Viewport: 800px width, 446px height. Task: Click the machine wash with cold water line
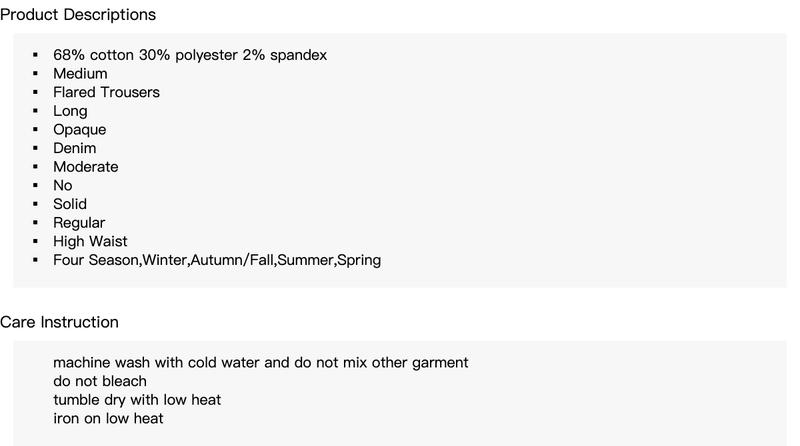pos(260,363)
